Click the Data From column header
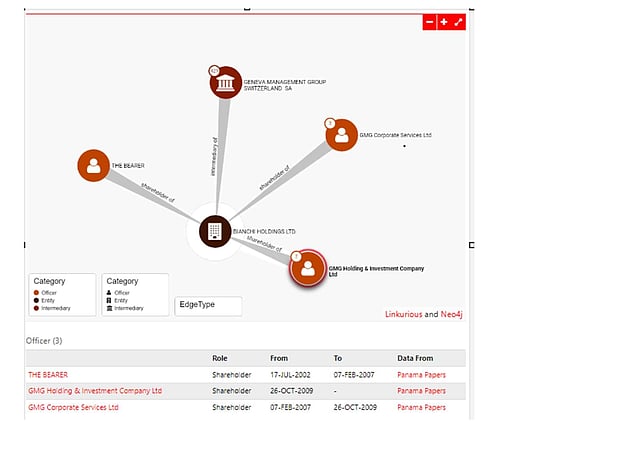The image size is (640, 460). pyautogui.click(x=415, y=358)
